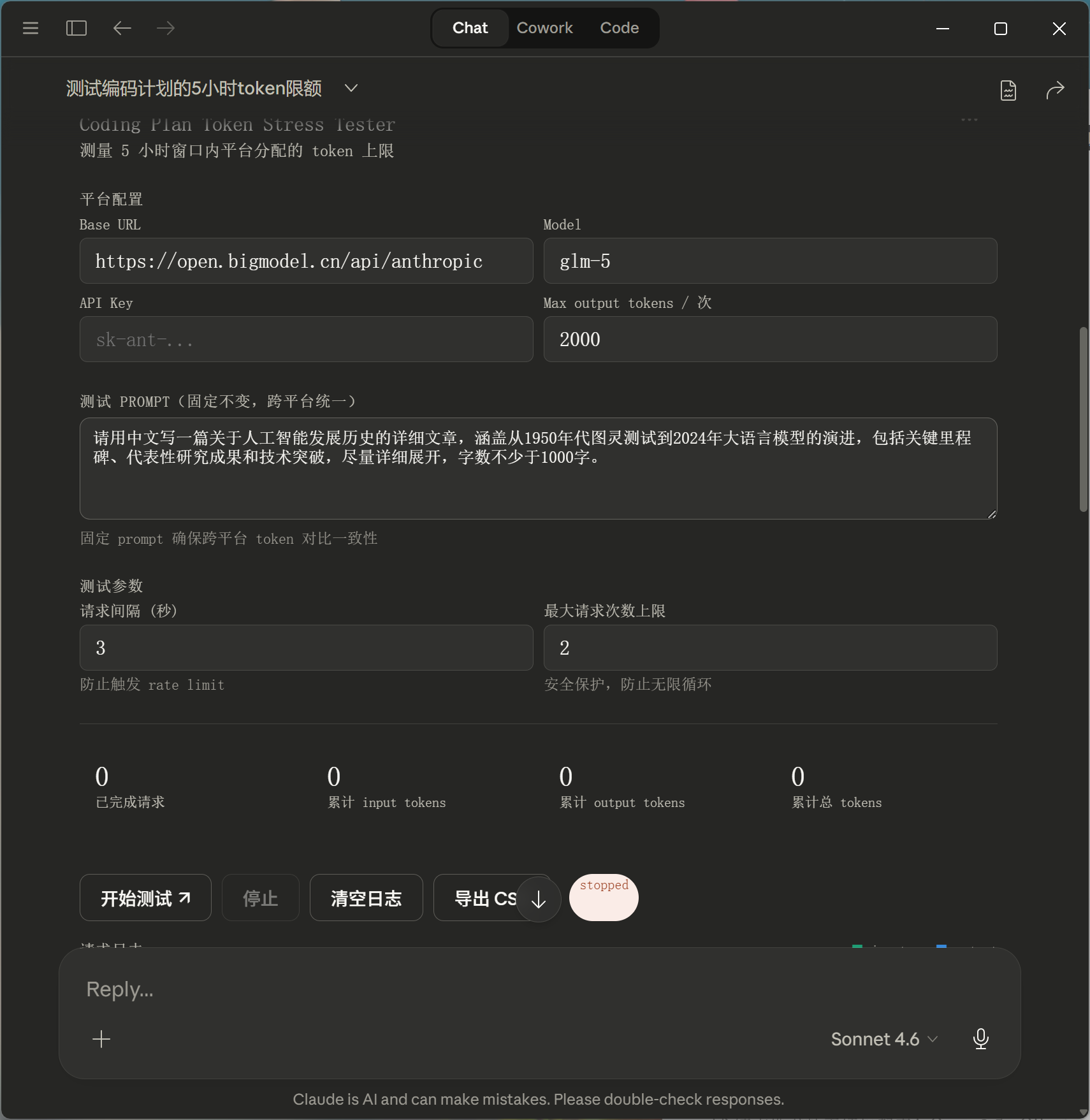Focus the Base URL input field
This screenshot has width=1090, height=1120.
(306, 261)
